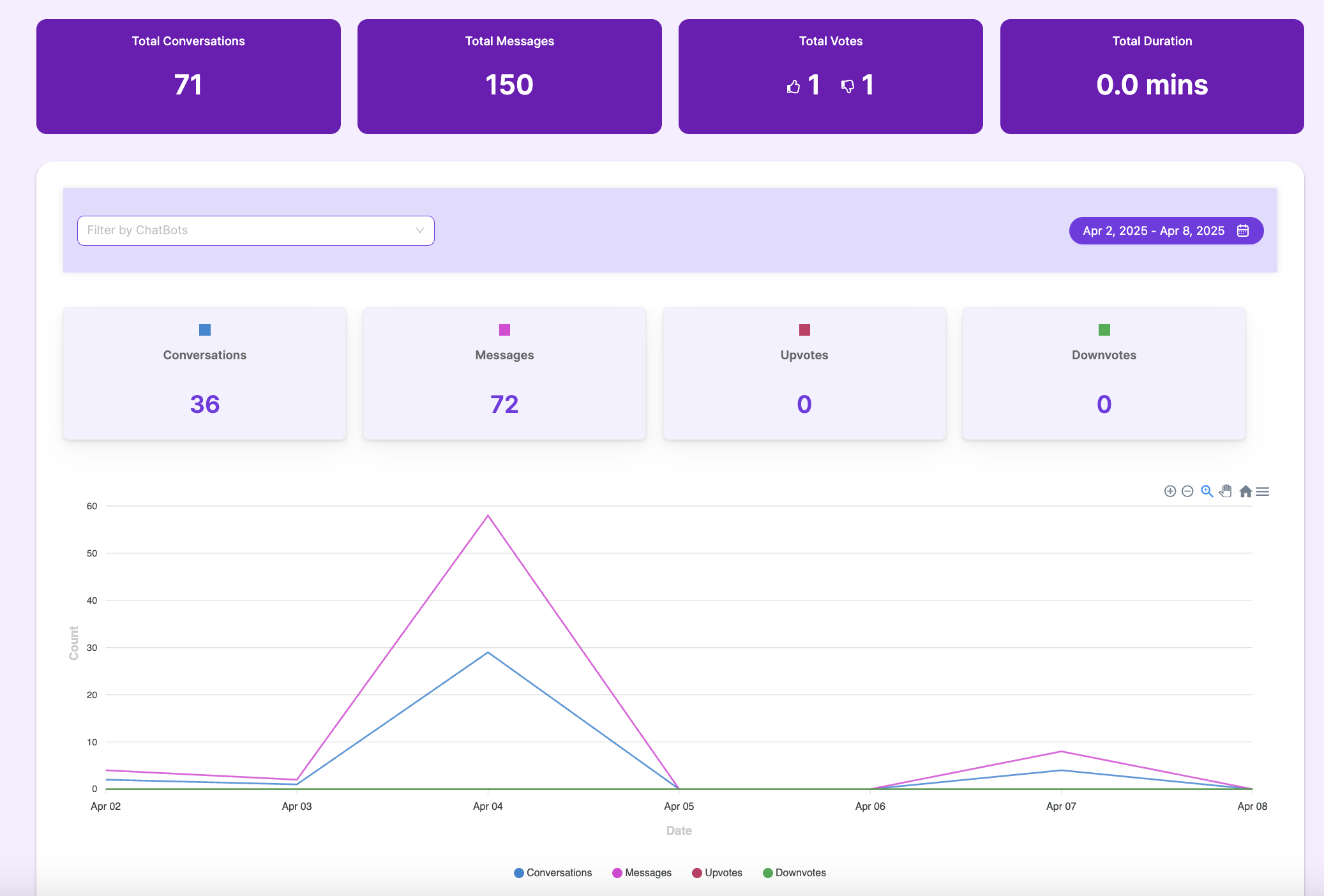Click the blue Conversations color swatch
This screenshot has width=1324, height=896.
[205, 330]
